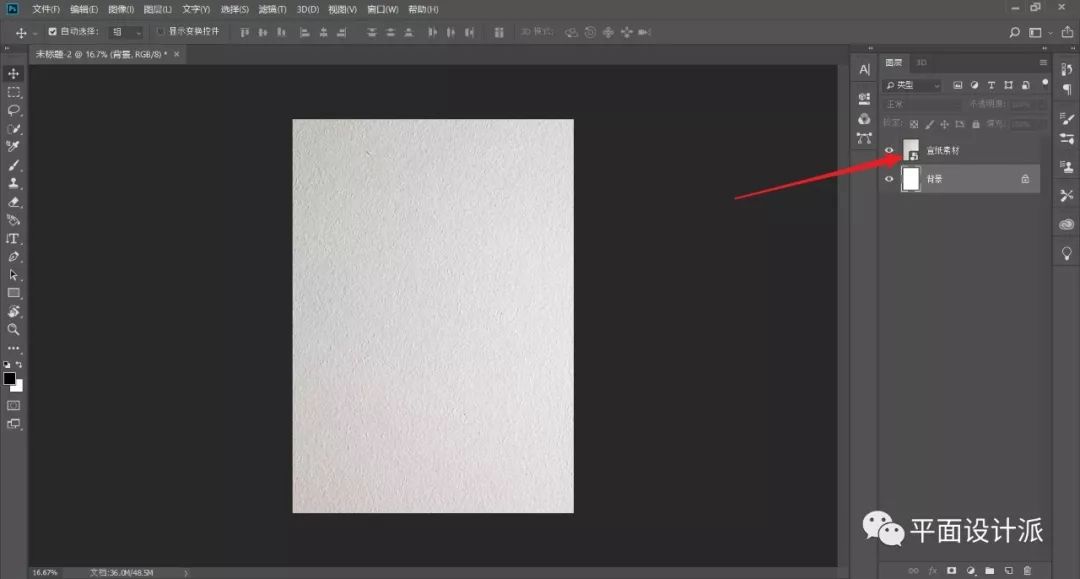1080x579 pixels.
Task: Select the Rectangular Marquee tool
Action: [x=14, y=92]
